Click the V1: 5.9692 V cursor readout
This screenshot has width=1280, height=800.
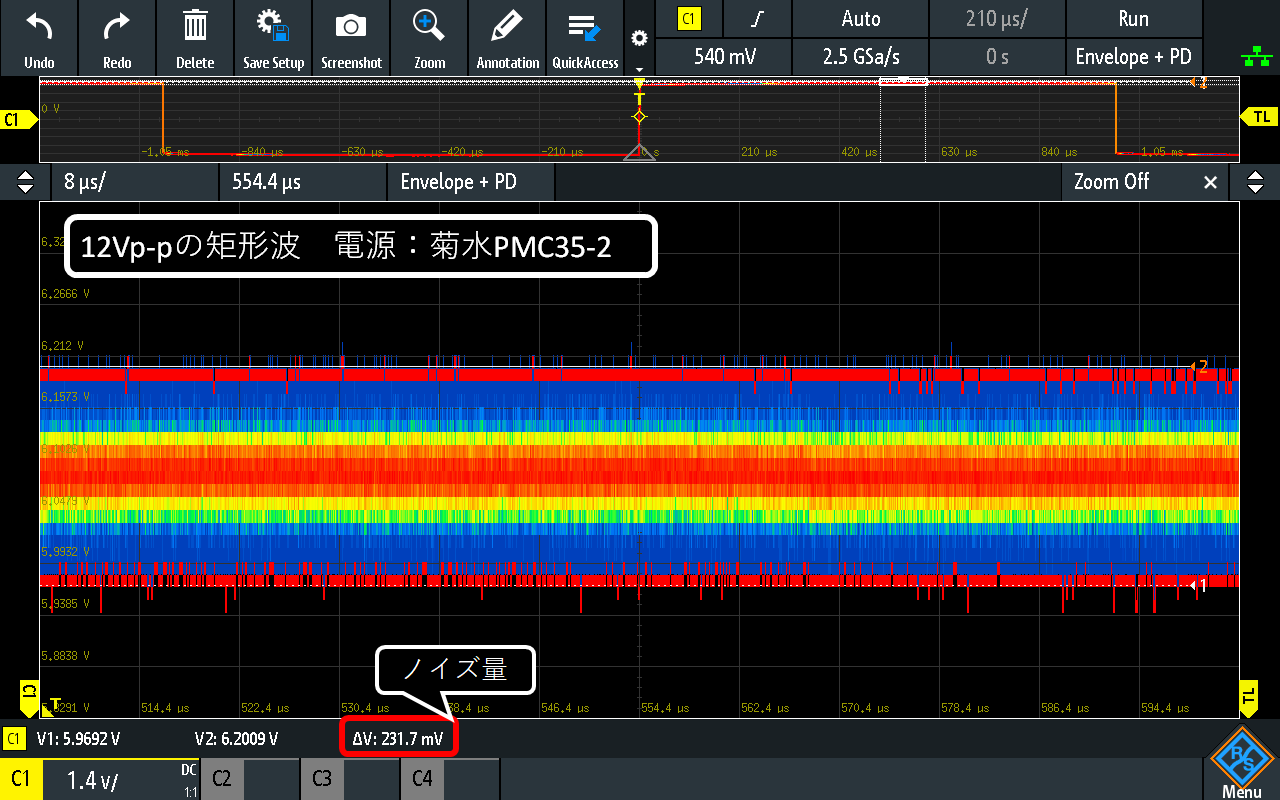click(78, 740)
